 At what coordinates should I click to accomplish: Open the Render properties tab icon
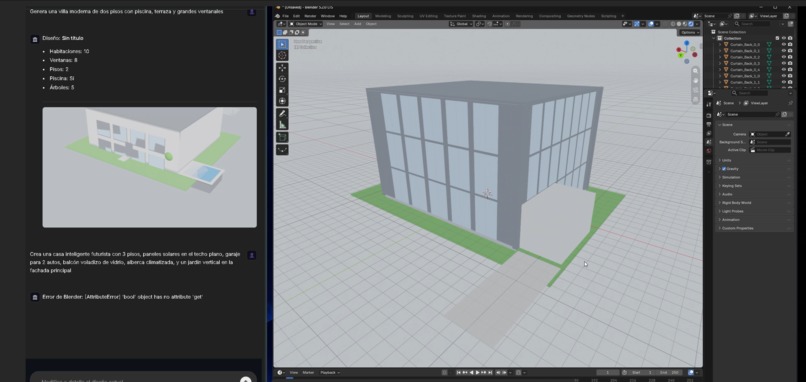(x=709, y=116)
